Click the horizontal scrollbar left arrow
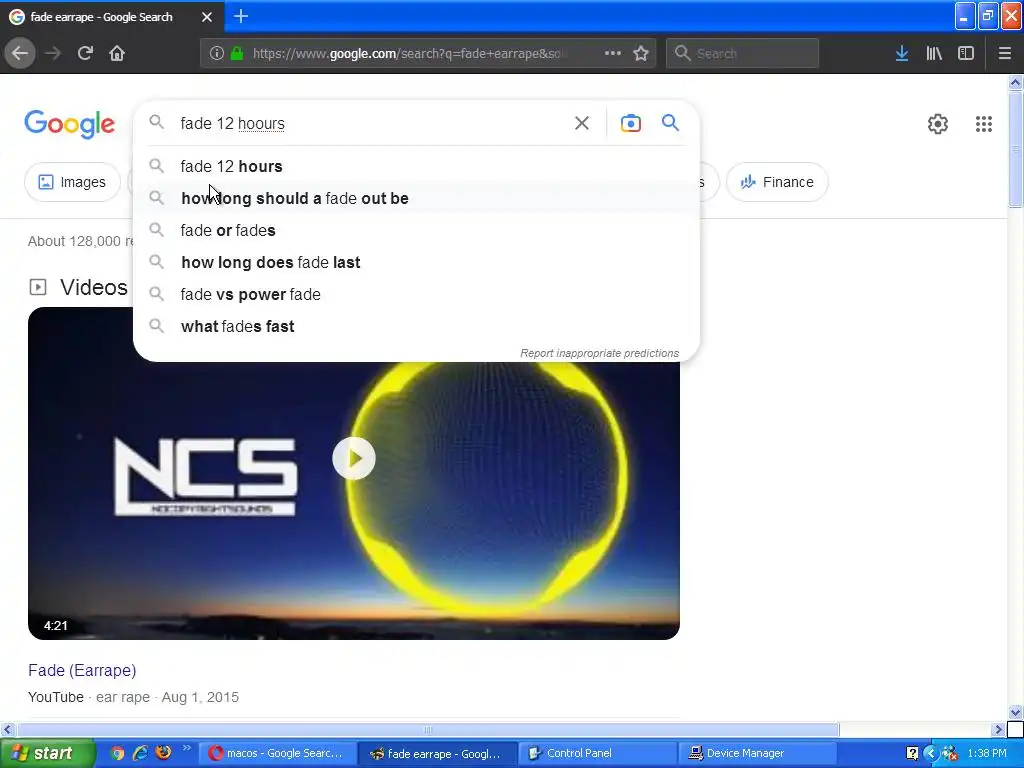 pyautogui.click(x=7, y=729)
